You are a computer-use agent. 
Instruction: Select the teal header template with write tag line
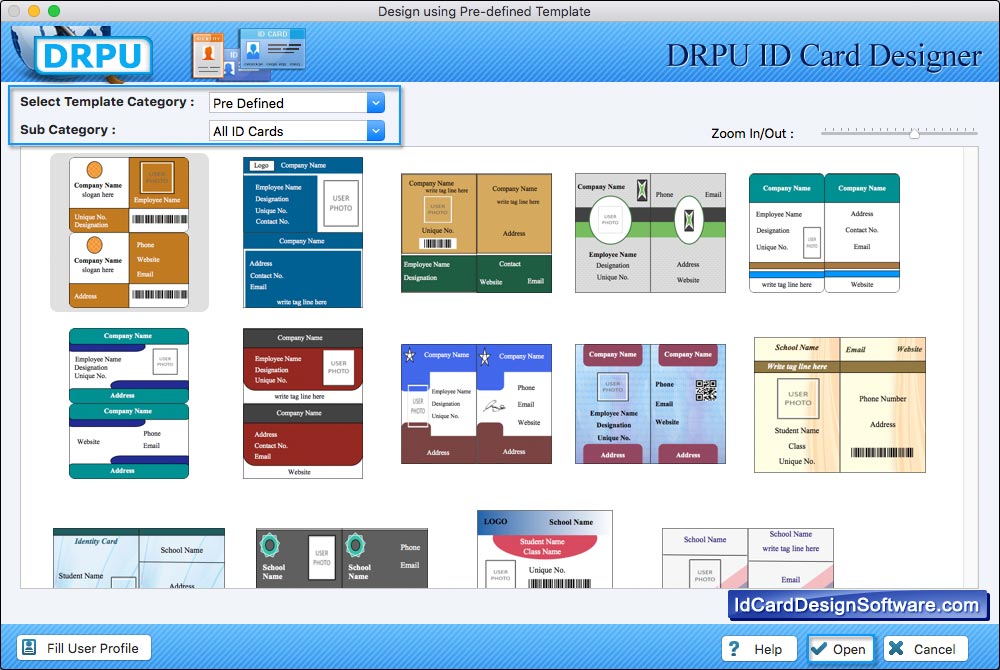pyautogui.click(x=824, y=233)
